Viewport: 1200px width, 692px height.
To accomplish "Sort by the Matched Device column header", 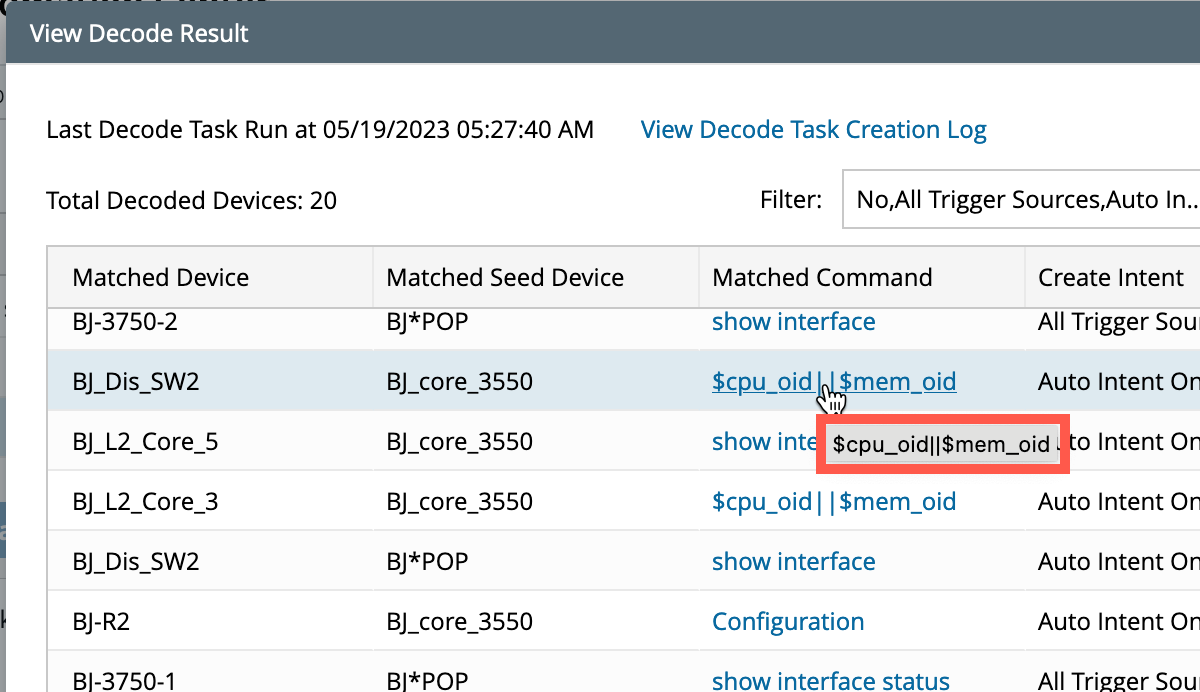I will pyautogui.click(x=161, y=277).
